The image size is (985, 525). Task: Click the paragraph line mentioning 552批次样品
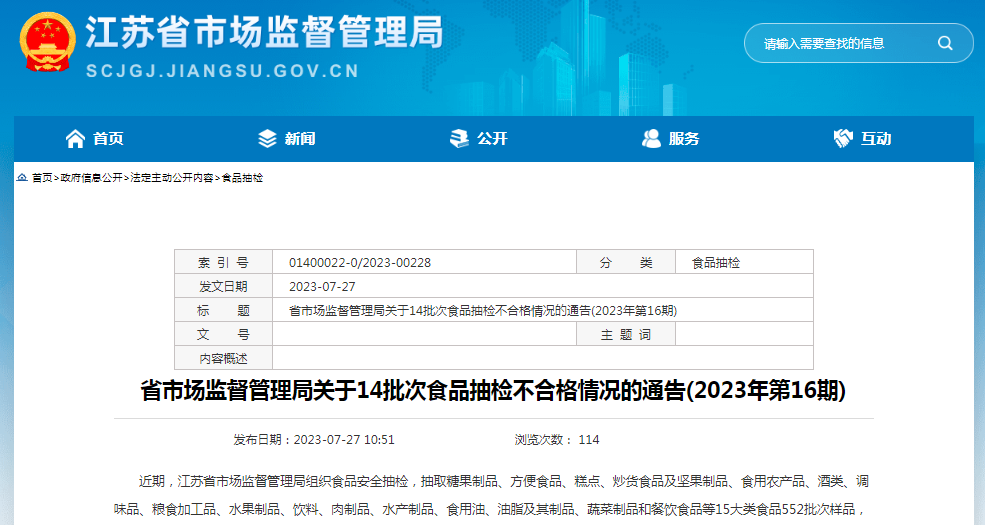(x=490, y=509)
